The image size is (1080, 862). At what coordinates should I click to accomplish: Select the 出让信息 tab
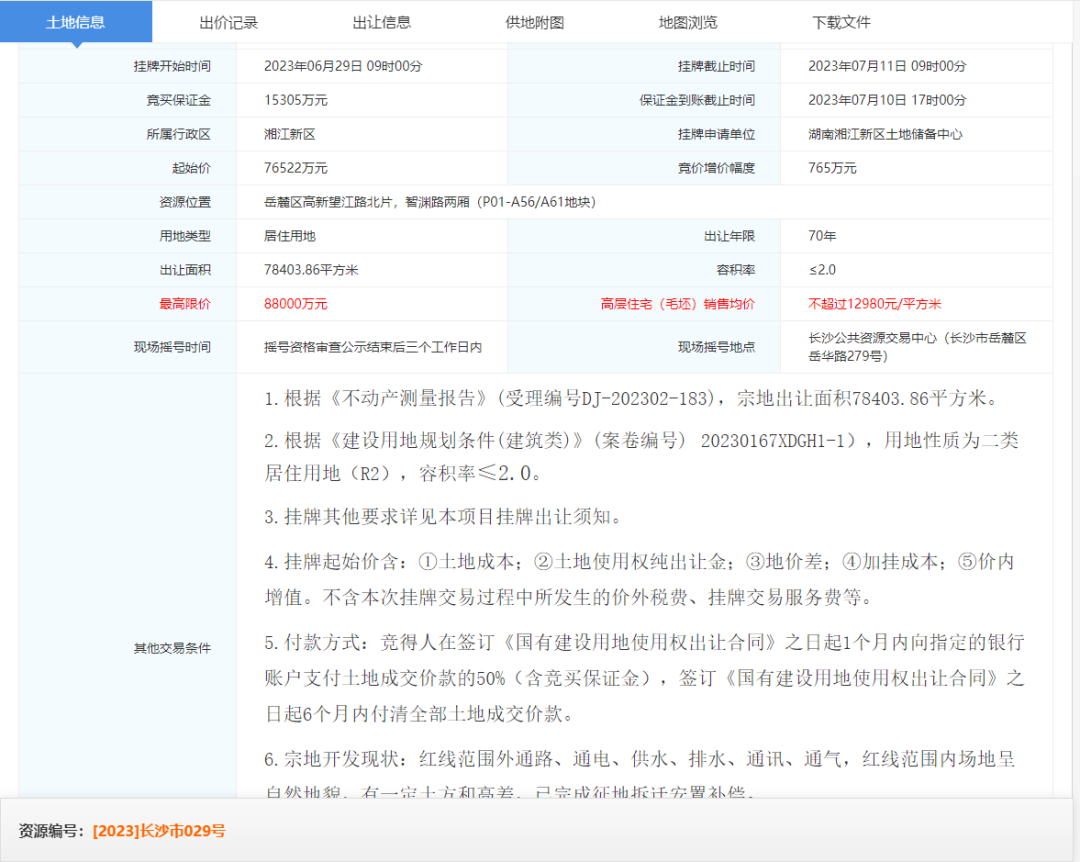381,22
